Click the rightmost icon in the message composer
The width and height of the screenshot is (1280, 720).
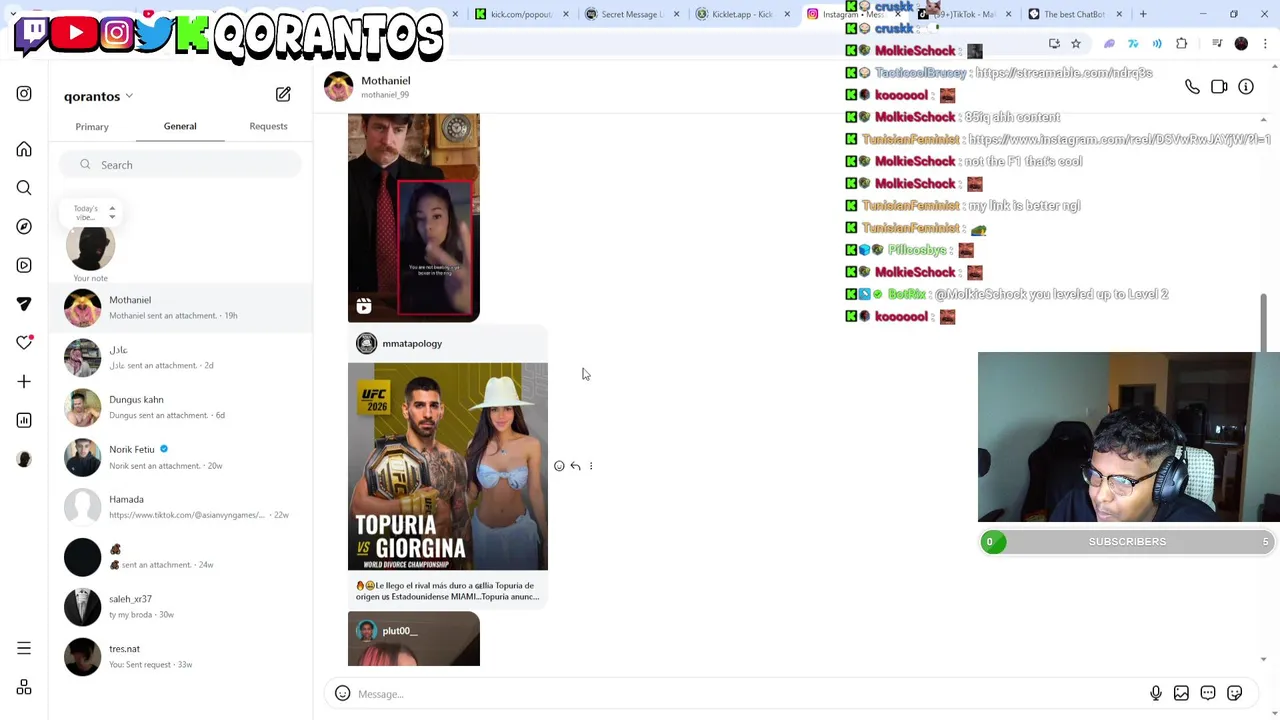[1235, 694]
